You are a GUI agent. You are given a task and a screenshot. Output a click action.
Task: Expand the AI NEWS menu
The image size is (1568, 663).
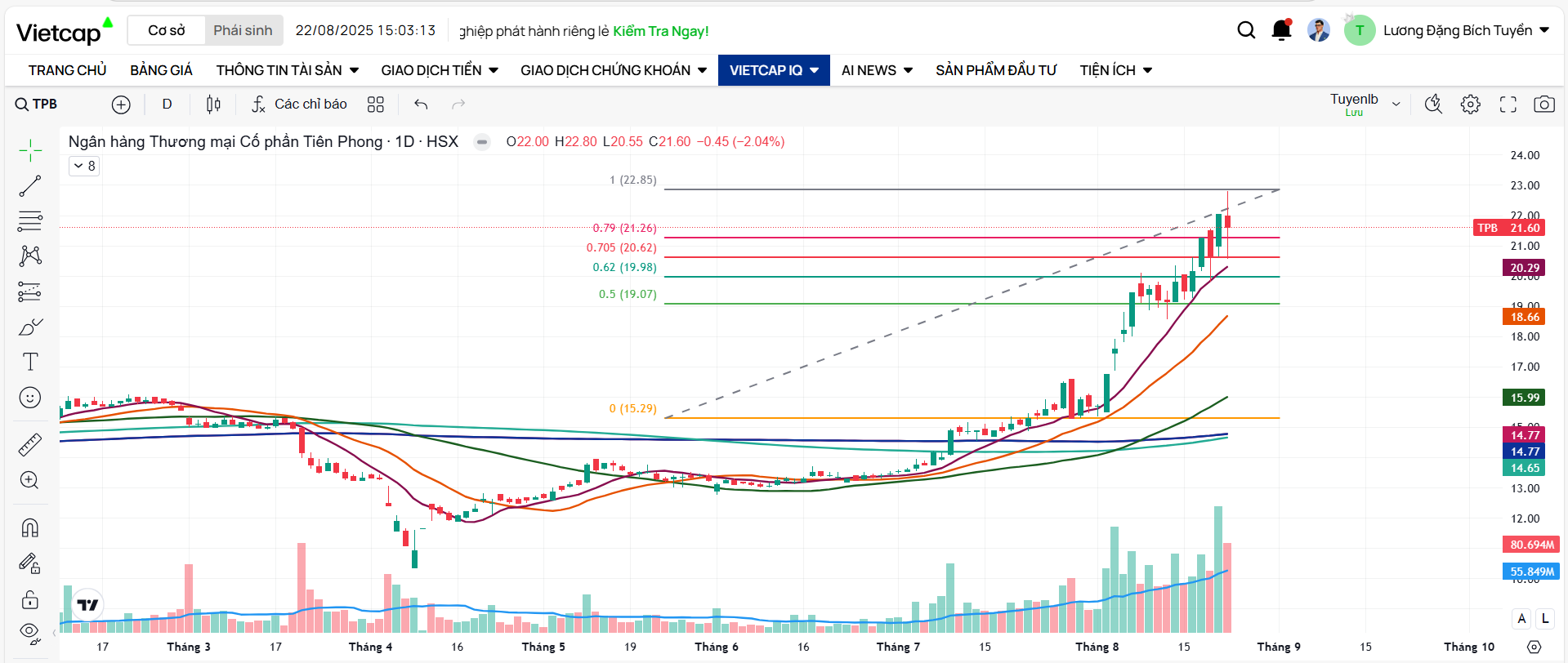point(877,70)
